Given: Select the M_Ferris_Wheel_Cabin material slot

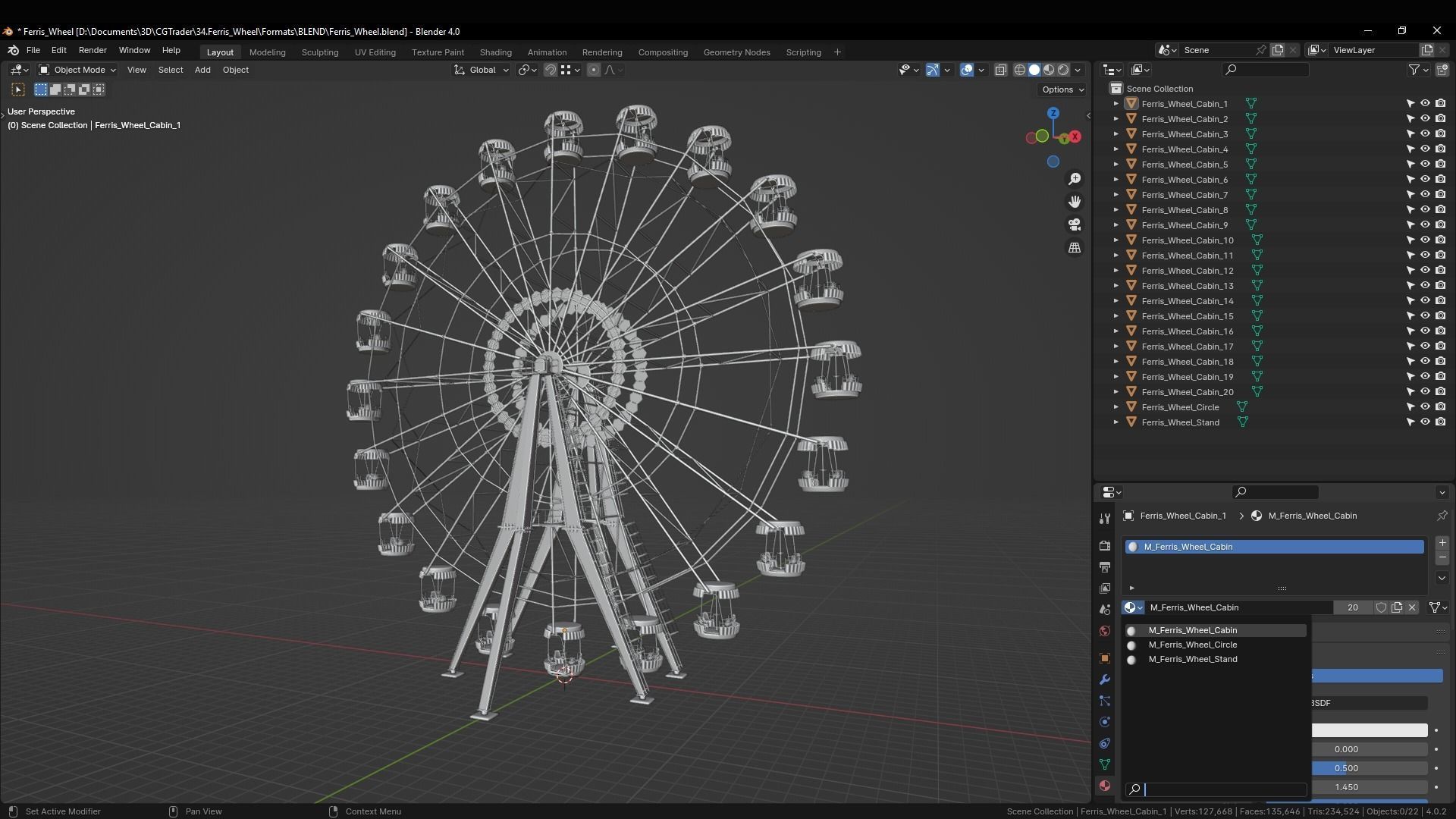Looking at the screenshot, I should coord(1275,547).
